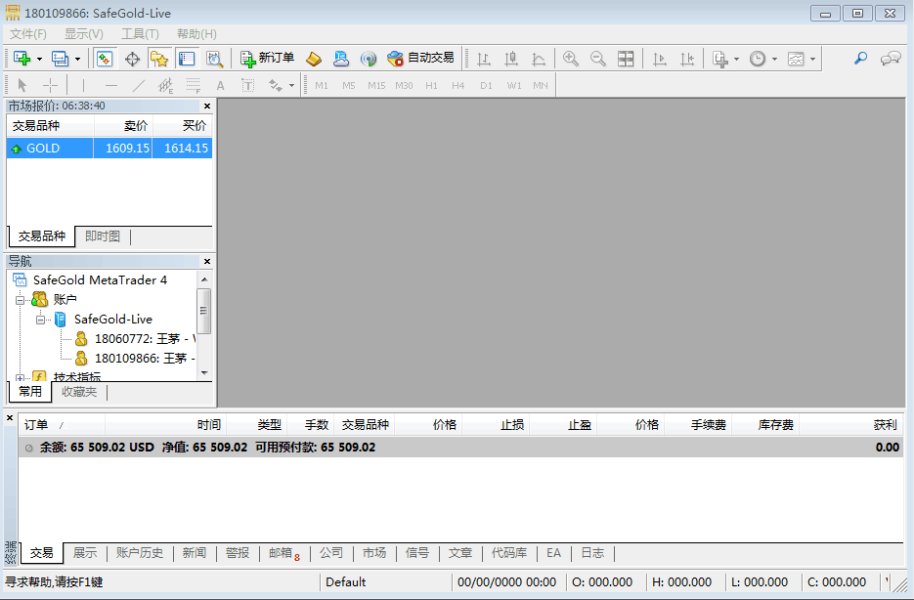Click the MQL5 community person icon
This screenshot has width=914, height=600.
pos(341,58)
